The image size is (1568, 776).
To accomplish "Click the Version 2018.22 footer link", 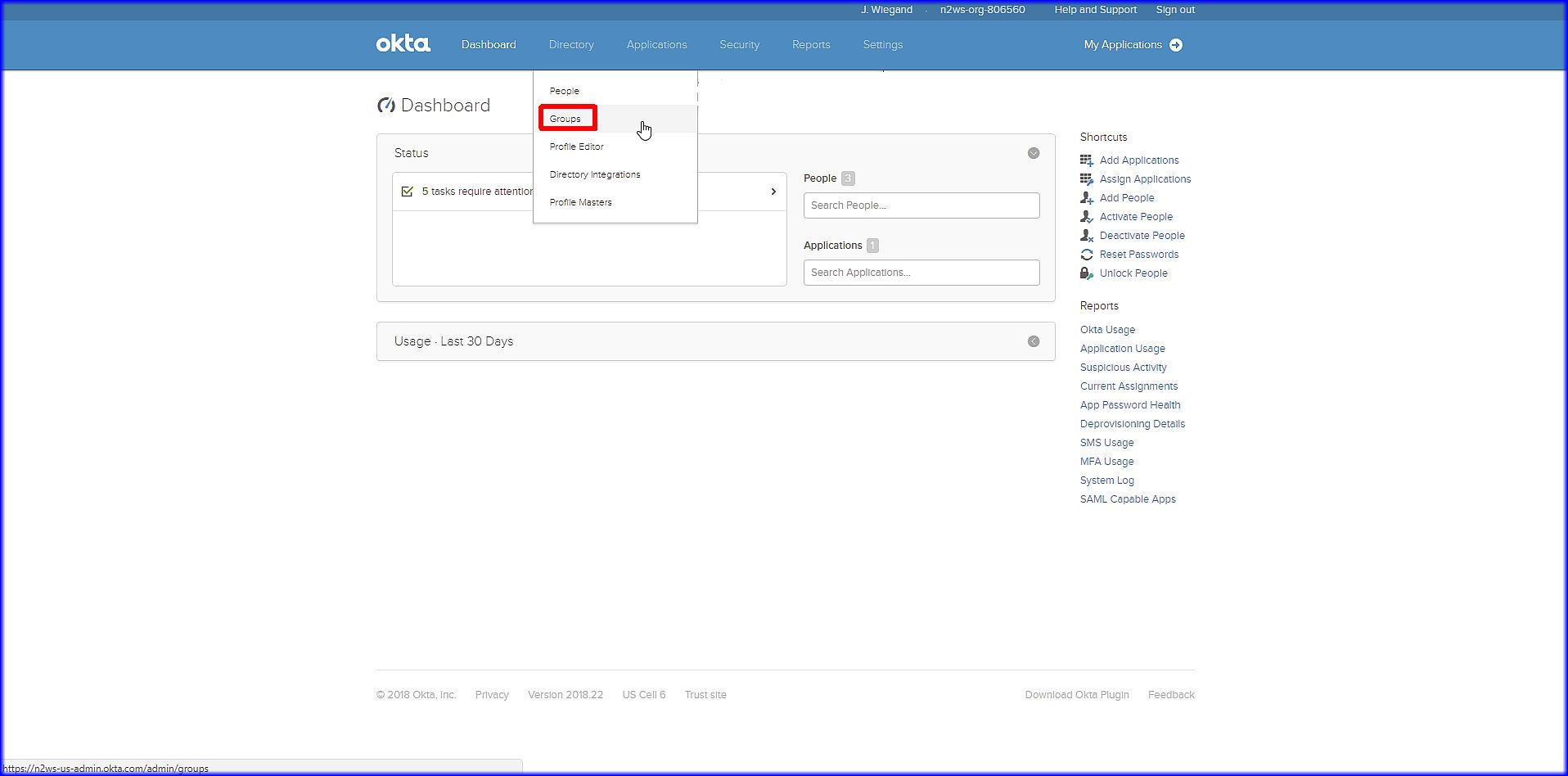I will point(565,695).
